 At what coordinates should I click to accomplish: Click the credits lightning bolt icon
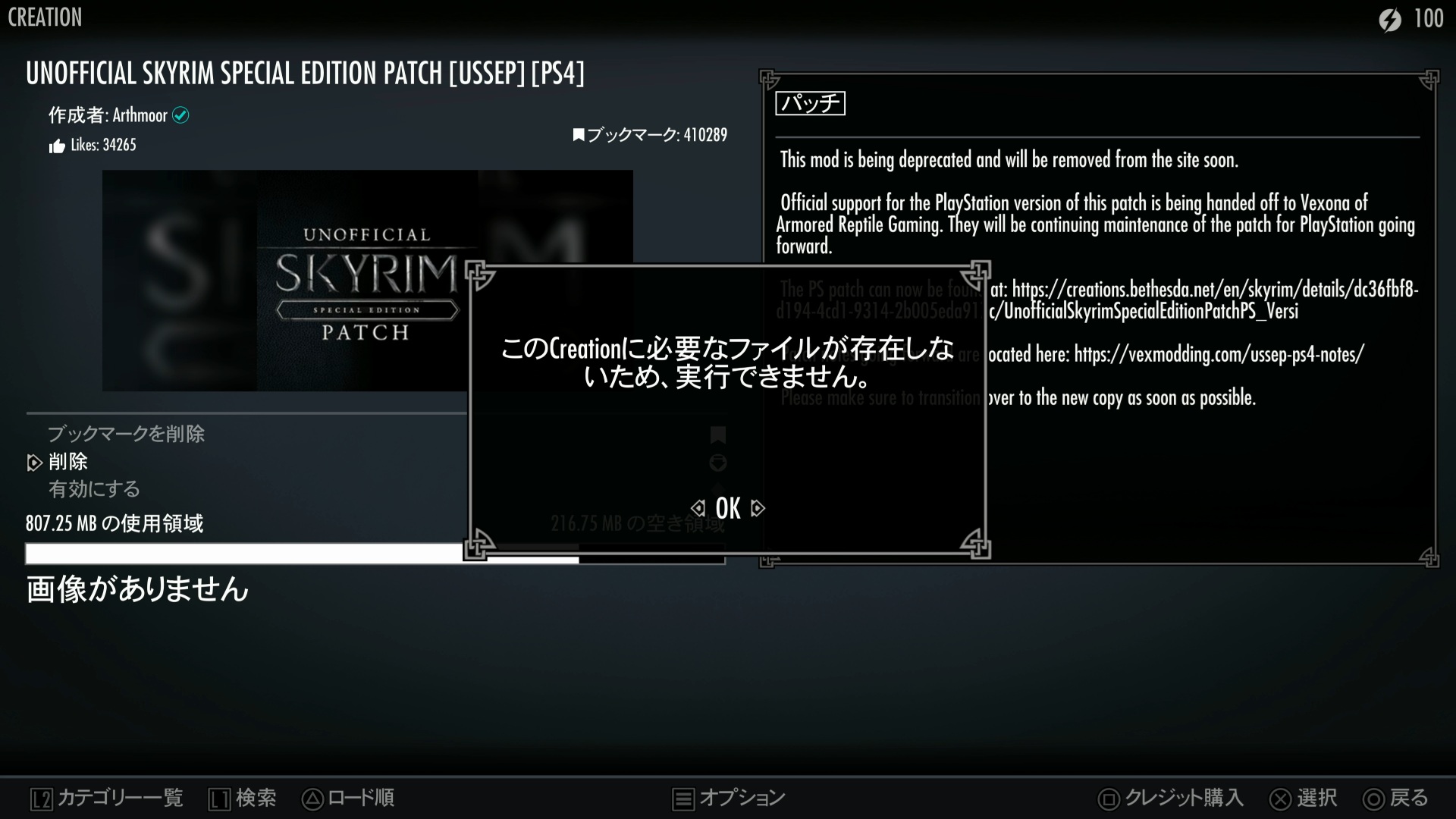tap(1390, 18)
